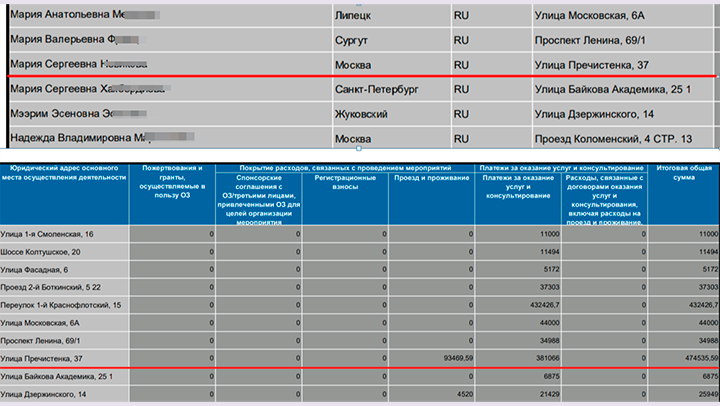This screenshot has width=720, height=406.
Task: Click '34988' in the Итоговая общая сумма column
Action: pyautogui.click(x=709, y=341)
